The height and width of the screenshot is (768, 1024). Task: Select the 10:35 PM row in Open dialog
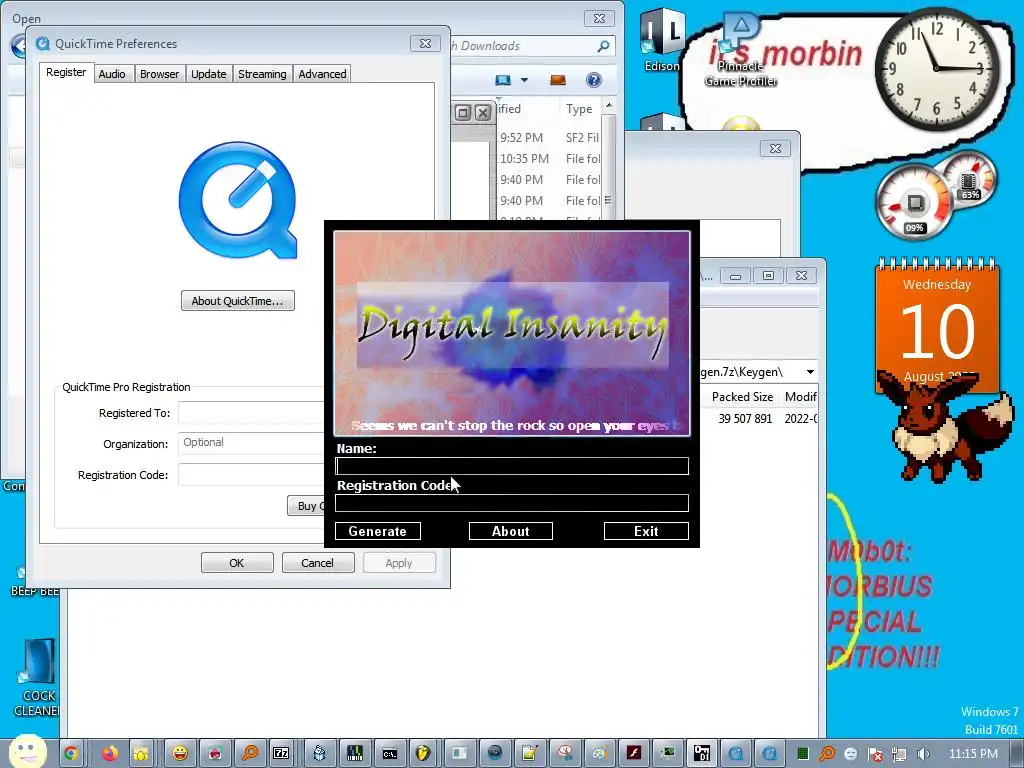(x=549, y=159)
